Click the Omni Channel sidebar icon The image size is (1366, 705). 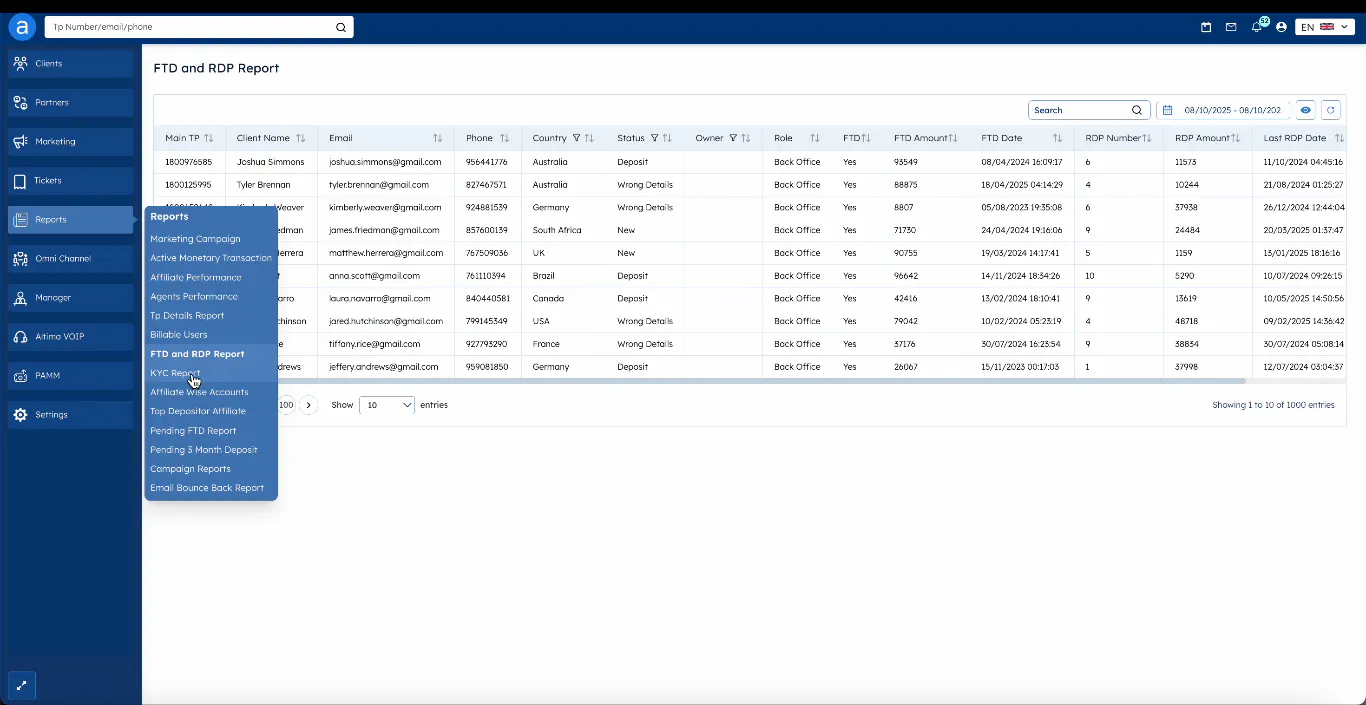(21, 259)
